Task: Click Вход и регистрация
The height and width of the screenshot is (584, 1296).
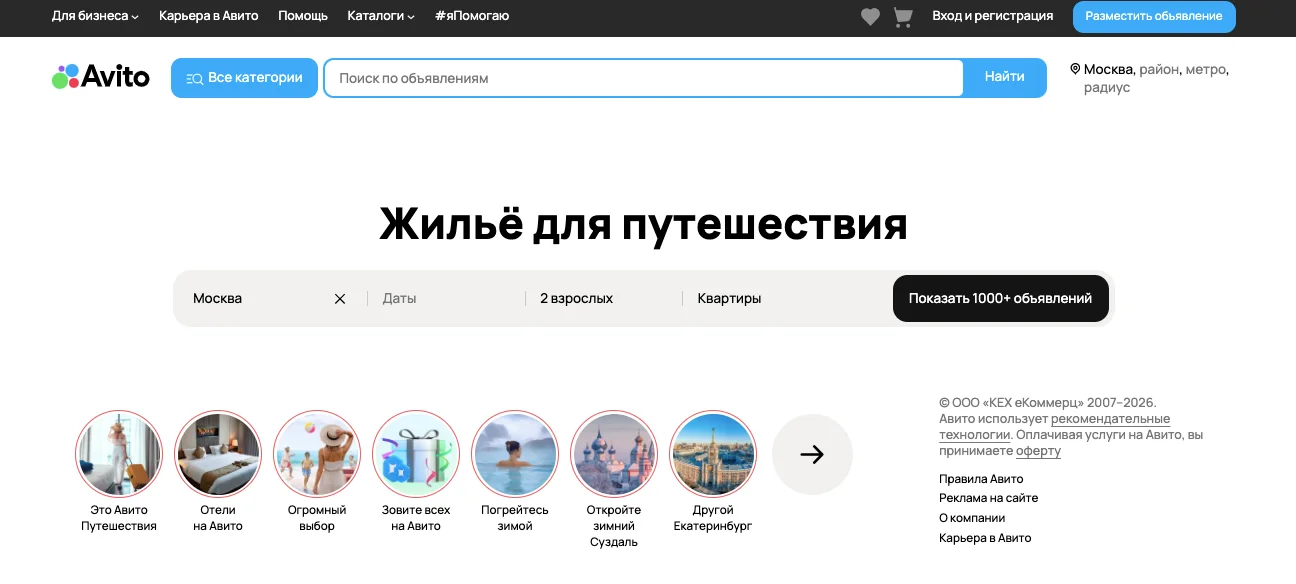Action: click(991, 16)
